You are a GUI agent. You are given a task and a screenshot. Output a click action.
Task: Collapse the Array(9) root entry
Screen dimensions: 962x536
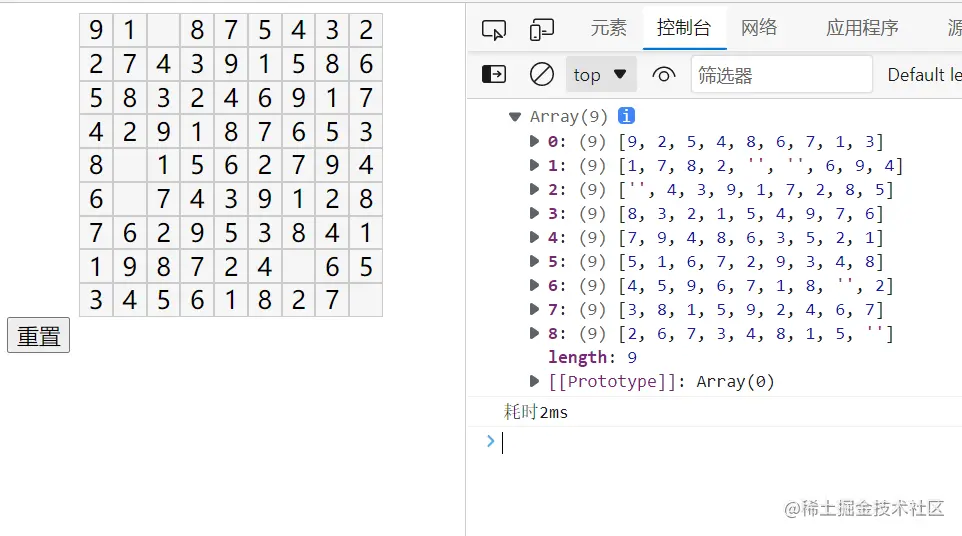tap(515, 116)
